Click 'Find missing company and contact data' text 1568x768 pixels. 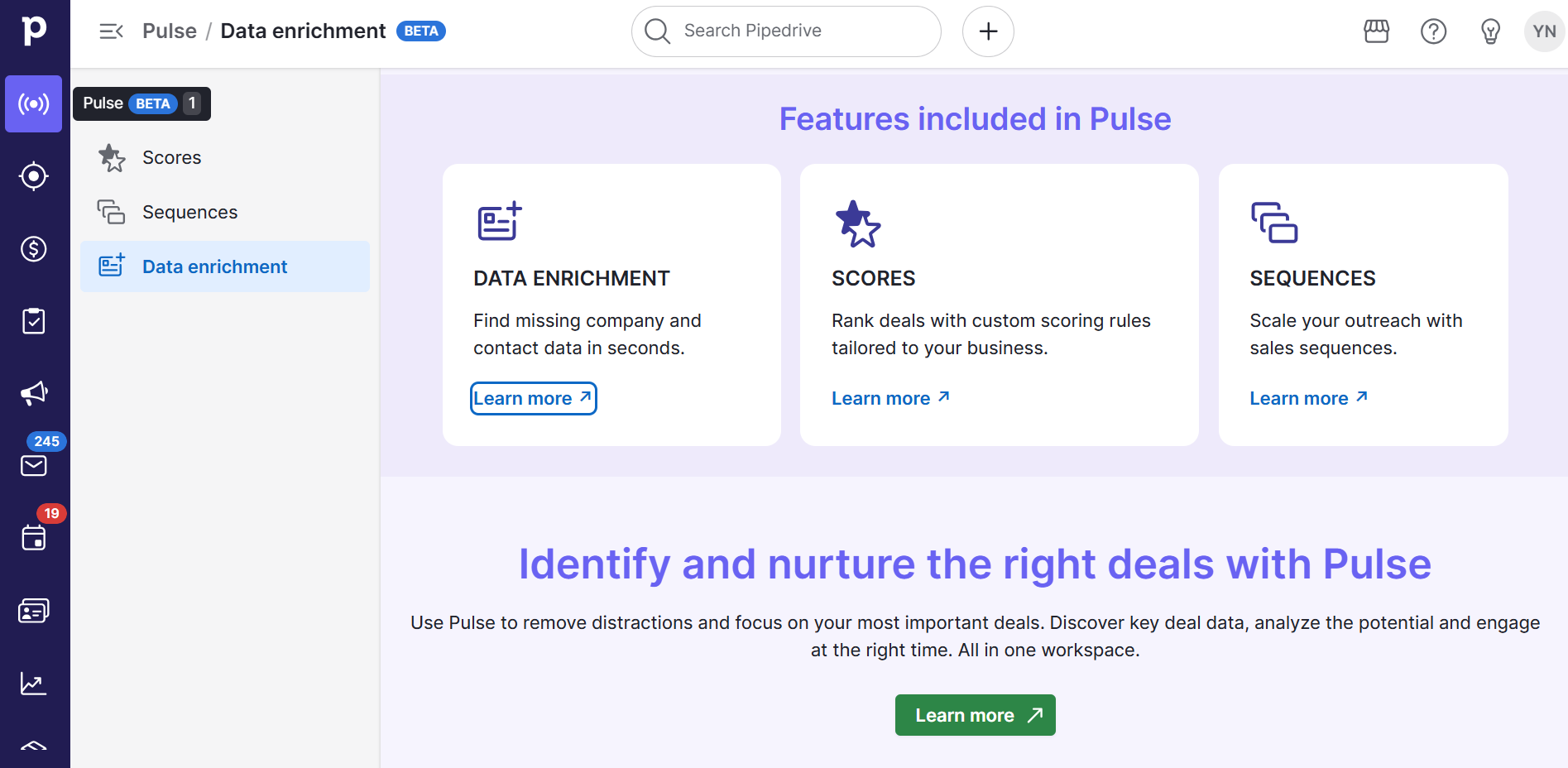click(587, 334)
